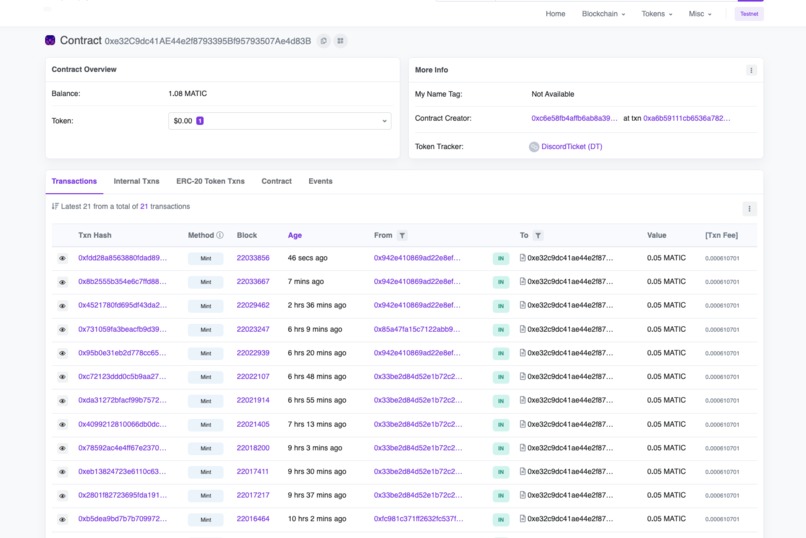Open creation transaction 0xa6b59111cb6536a782

pos(686,118)
